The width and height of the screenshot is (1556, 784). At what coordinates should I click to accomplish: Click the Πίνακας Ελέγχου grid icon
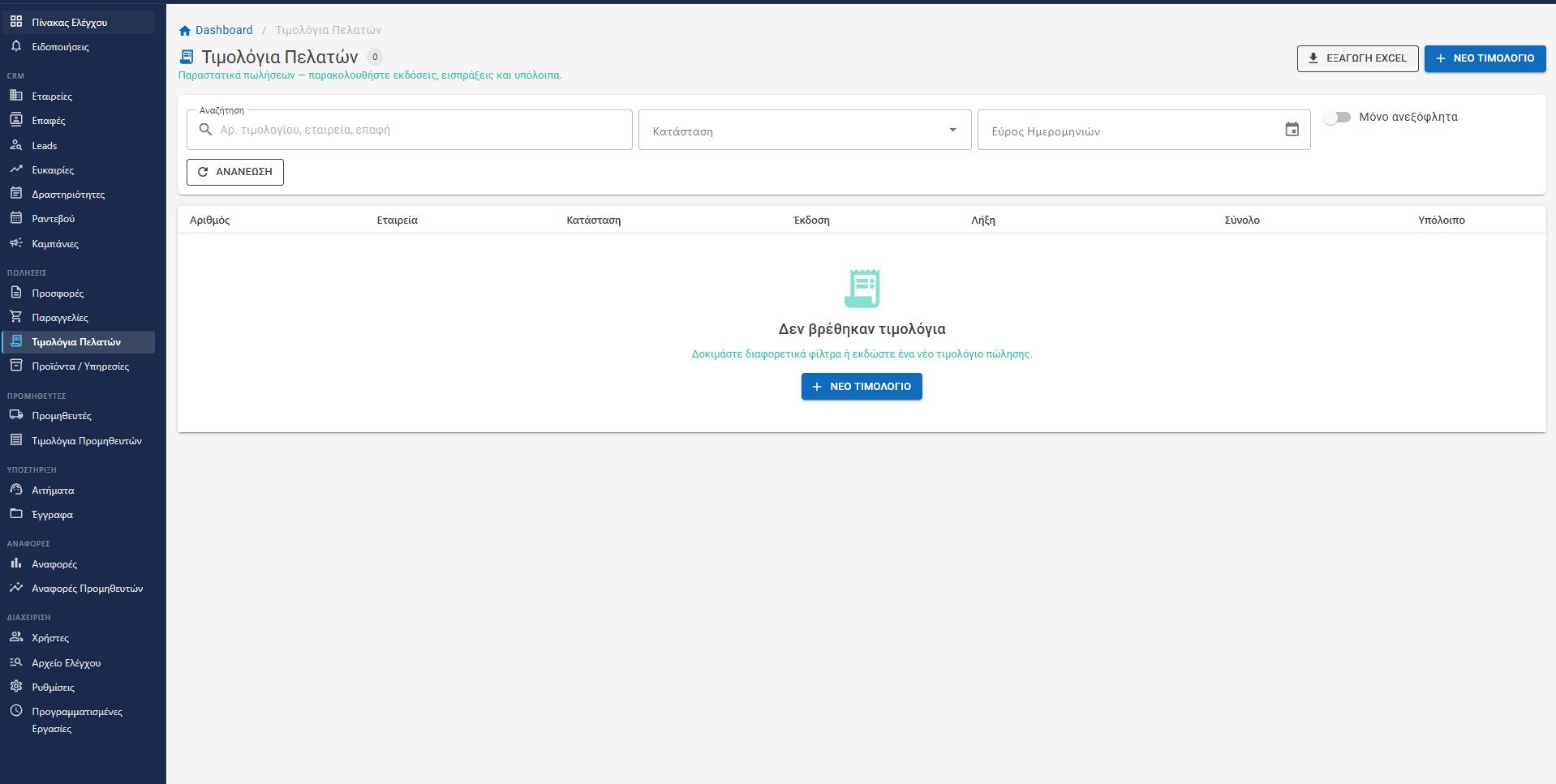(16, 22)
